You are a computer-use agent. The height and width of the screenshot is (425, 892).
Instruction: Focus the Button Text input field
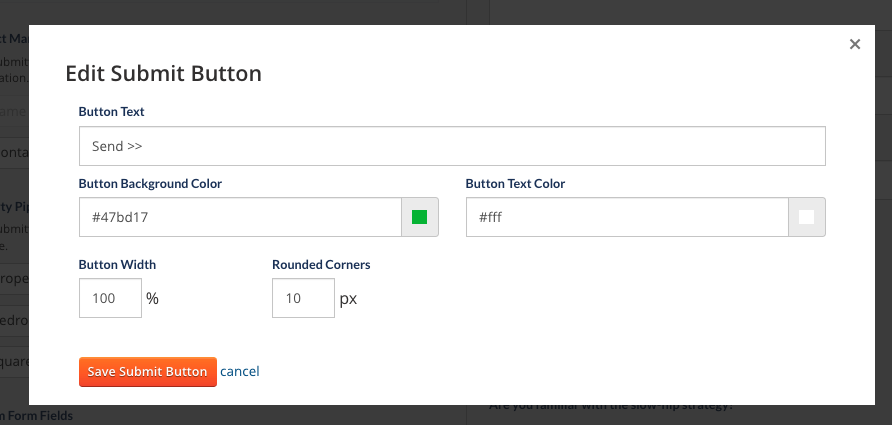[452, 146]
